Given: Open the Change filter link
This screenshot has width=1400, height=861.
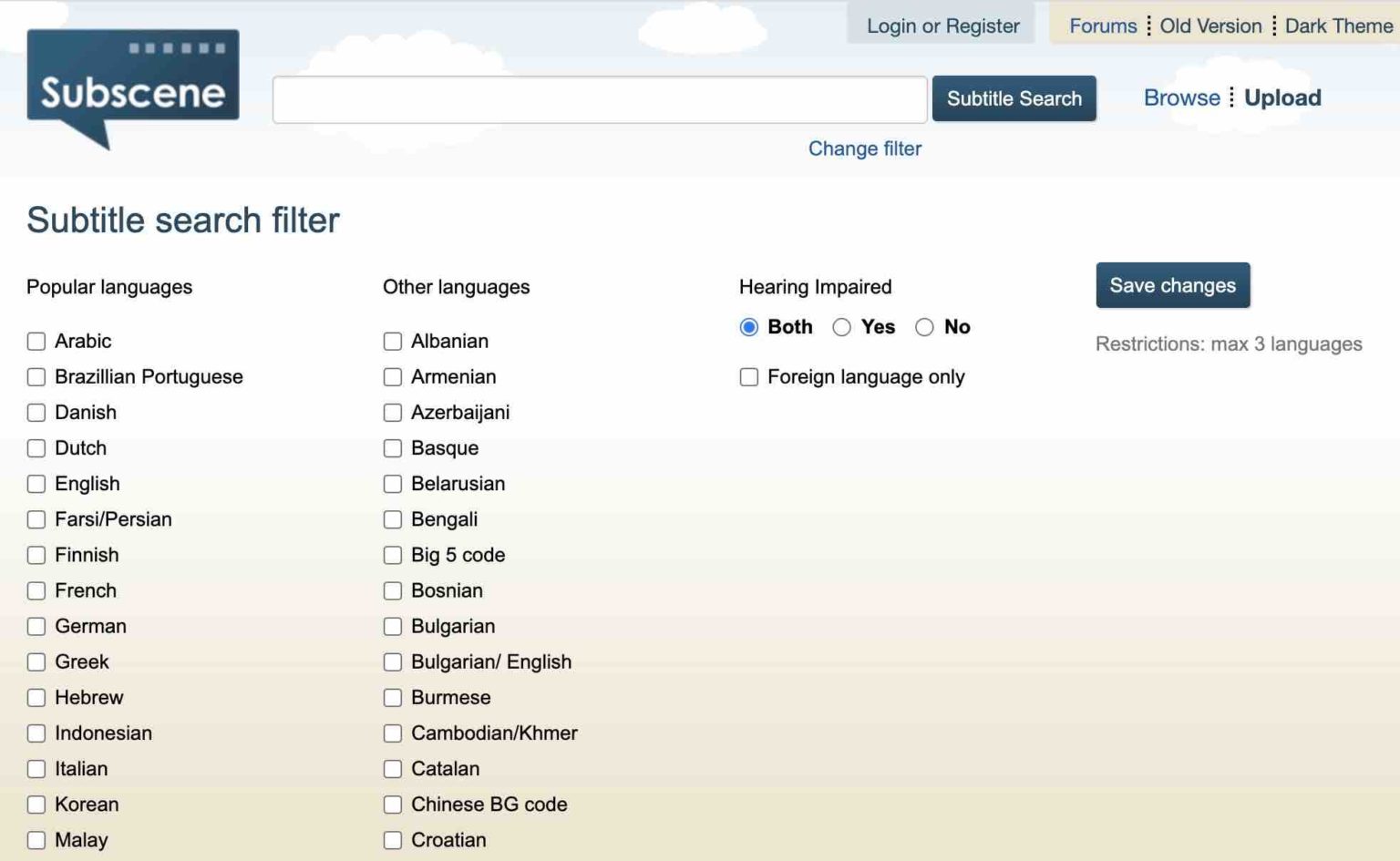Looking at the screenshot, I should [x=864, y=149].
